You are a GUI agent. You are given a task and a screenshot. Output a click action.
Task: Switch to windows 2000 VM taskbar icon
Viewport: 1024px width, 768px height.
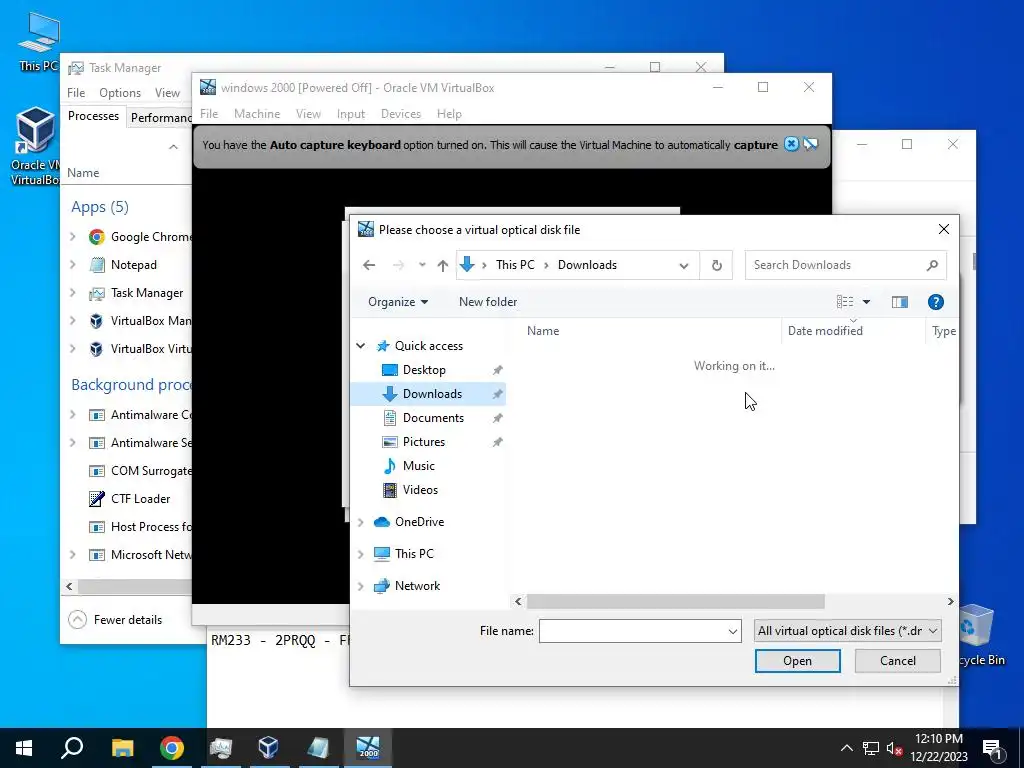tap(368, 748)
